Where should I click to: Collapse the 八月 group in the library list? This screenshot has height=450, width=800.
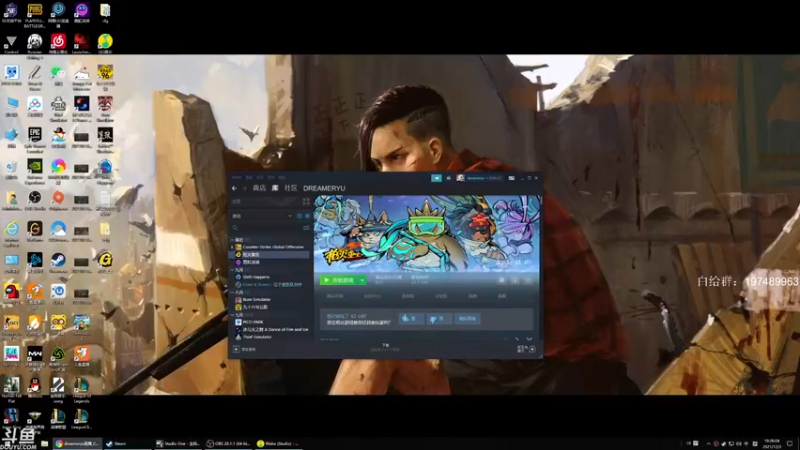click(x=232, y=292)
